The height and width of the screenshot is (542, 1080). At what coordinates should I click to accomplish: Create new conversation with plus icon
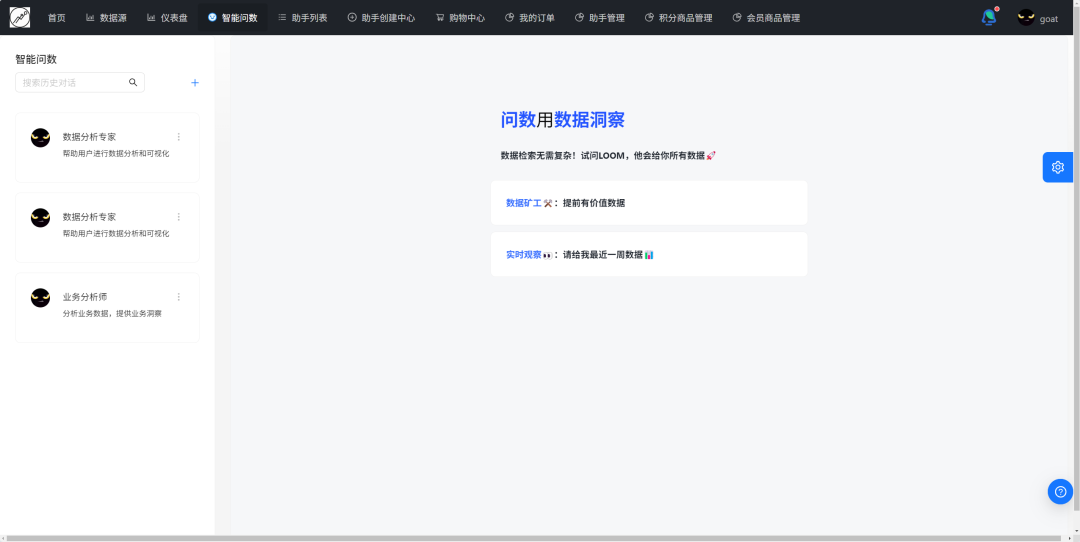pos(195,83)
